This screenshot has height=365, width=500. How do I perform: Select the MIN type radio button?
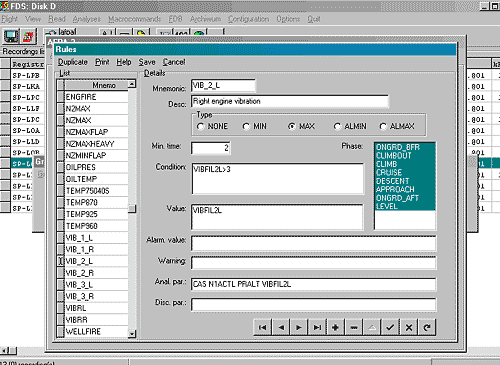246,127
